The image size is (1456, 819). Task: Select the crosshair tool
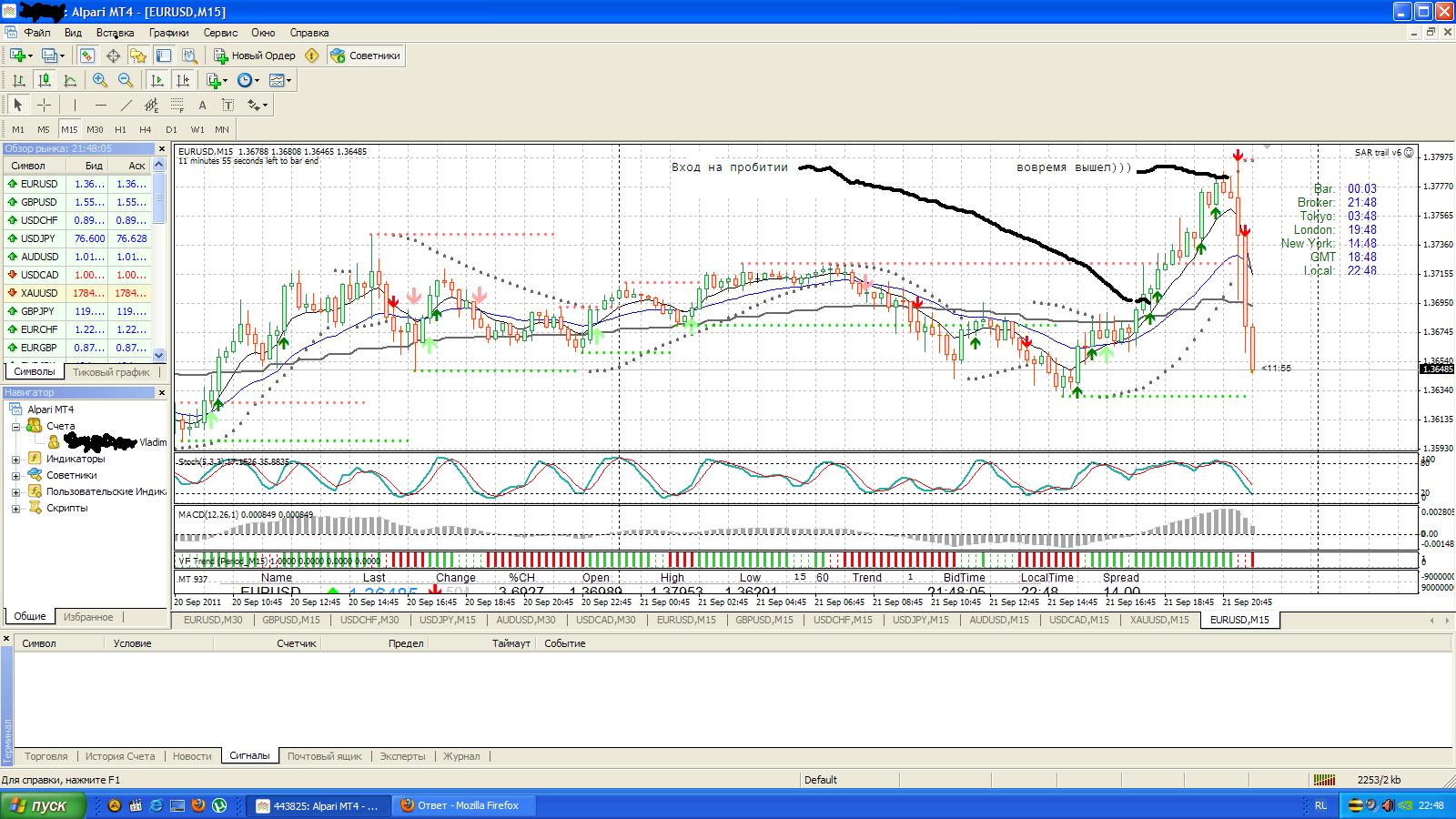click(x=44, y=105)
